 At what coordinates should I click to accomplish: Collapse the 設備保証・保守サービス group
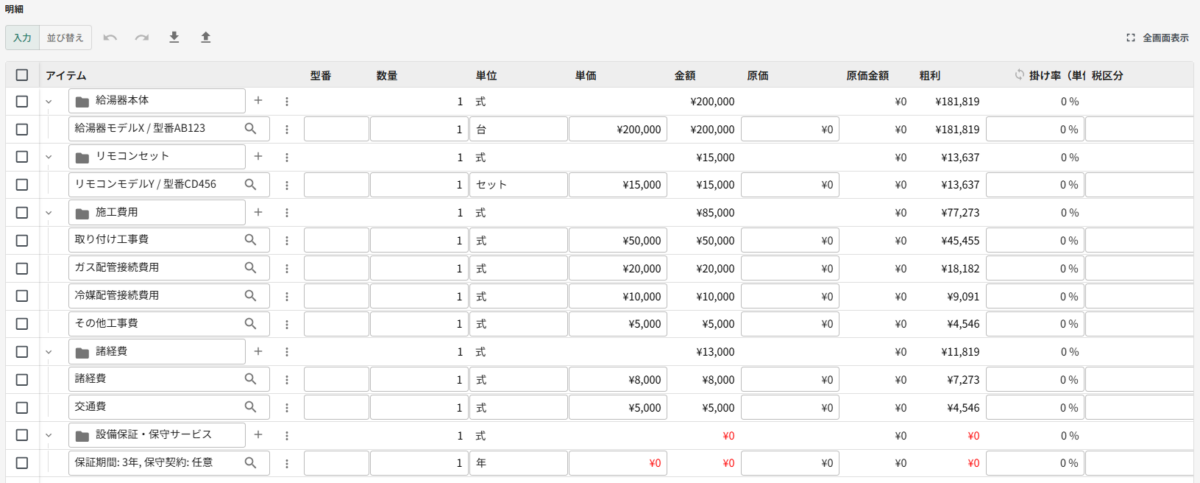tap(48, 435)
